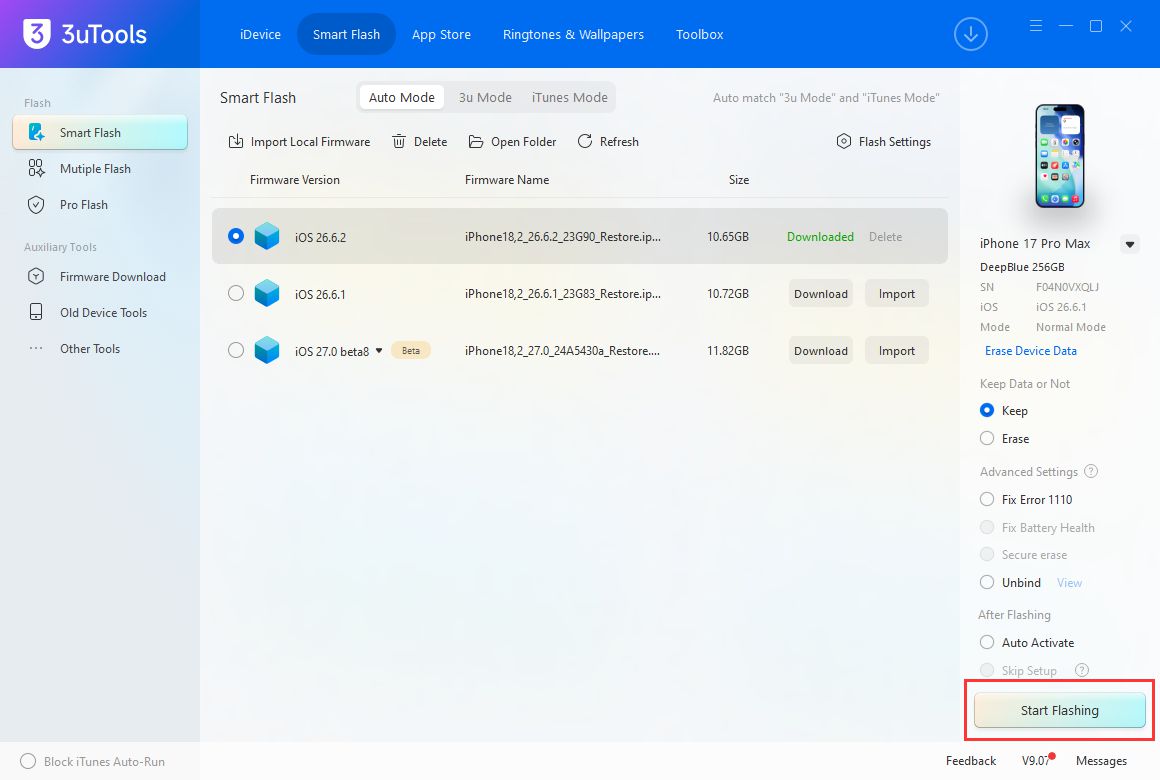Select the iOS 26.6.1 firmware radio button
The image size is (1160, 780).
(236, 293)
